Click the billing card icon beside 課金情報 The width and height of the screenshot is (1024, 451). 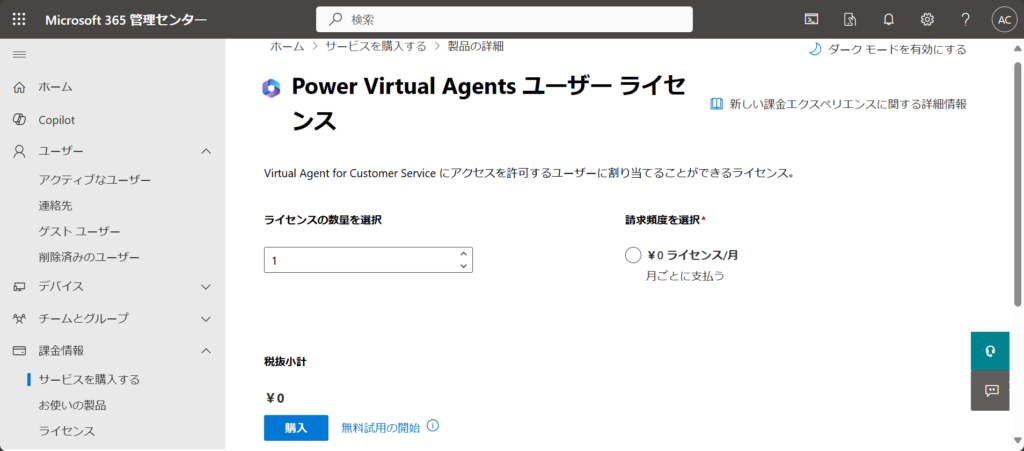[20, 350]
